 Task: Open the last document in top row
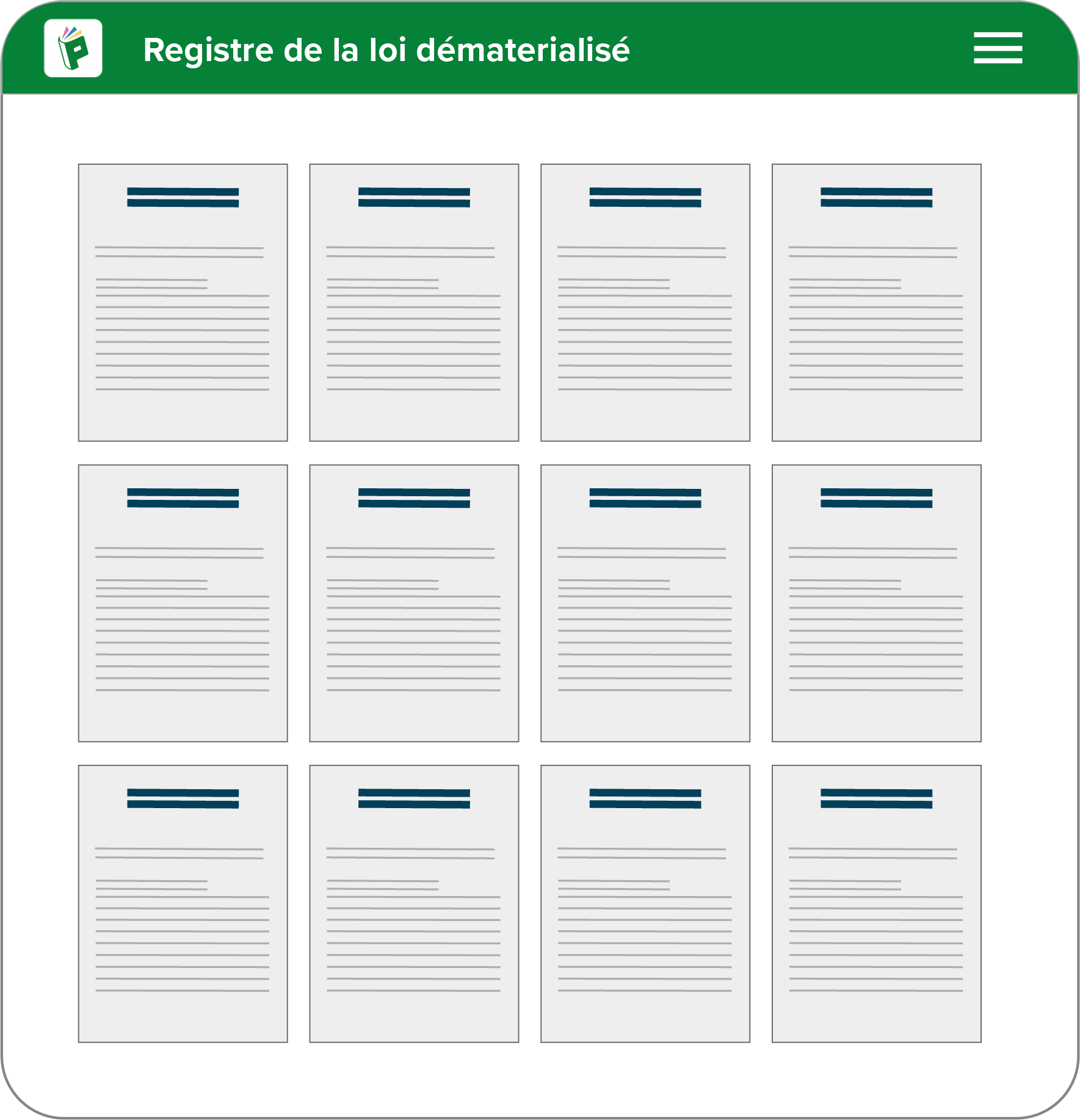coord(876,302)
